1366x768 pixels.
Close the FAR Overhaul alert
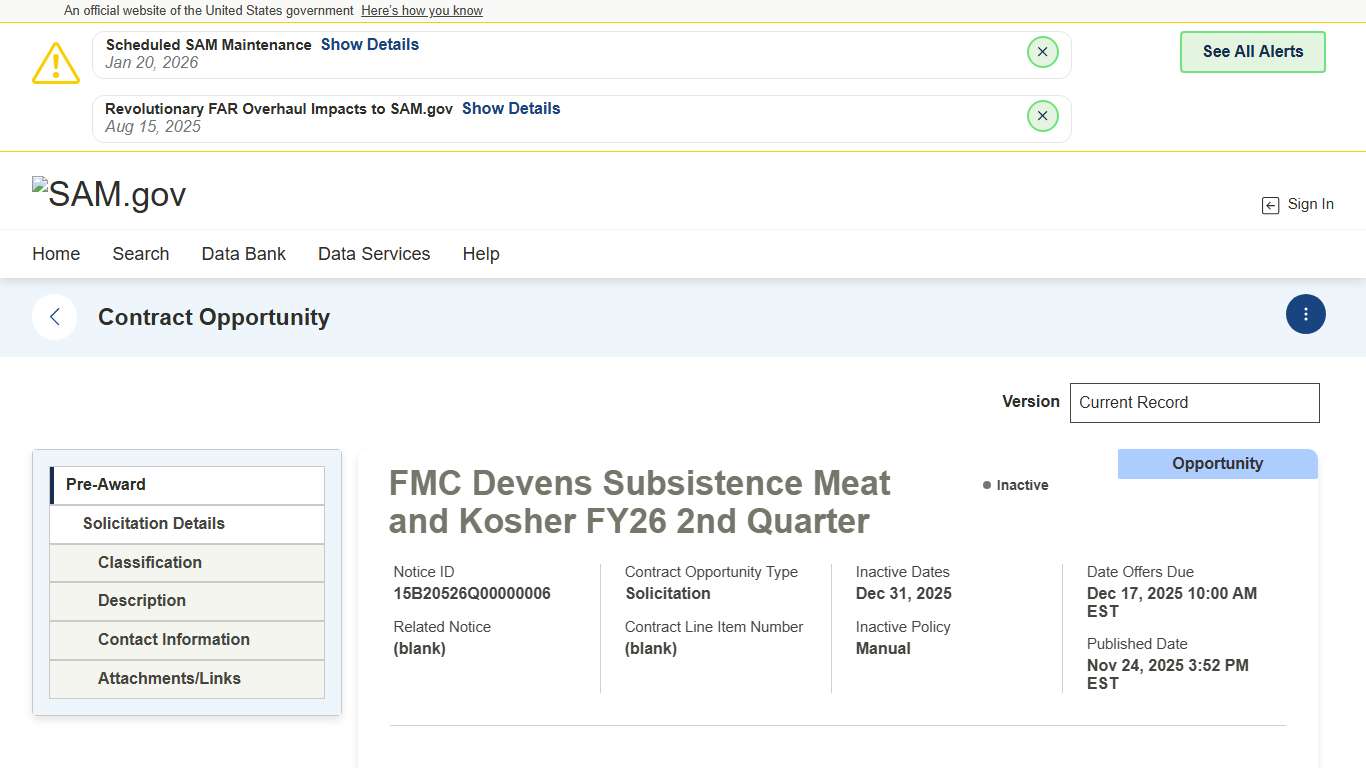(x=1042, y=116)
